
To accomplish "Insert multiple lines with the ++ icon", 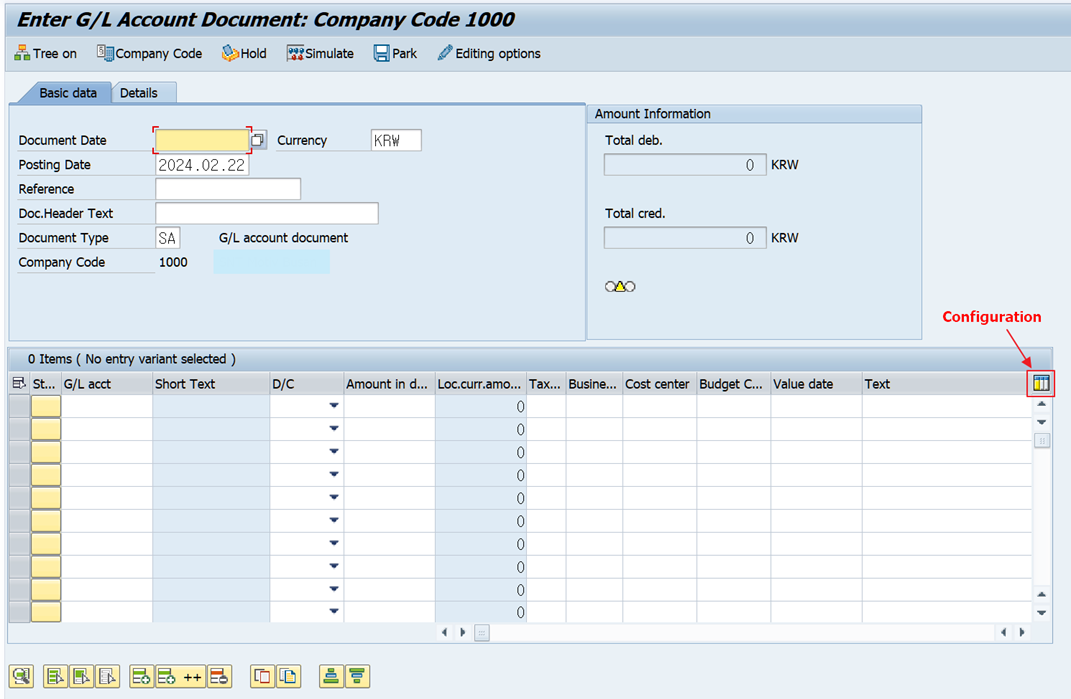I will point(180,676).
